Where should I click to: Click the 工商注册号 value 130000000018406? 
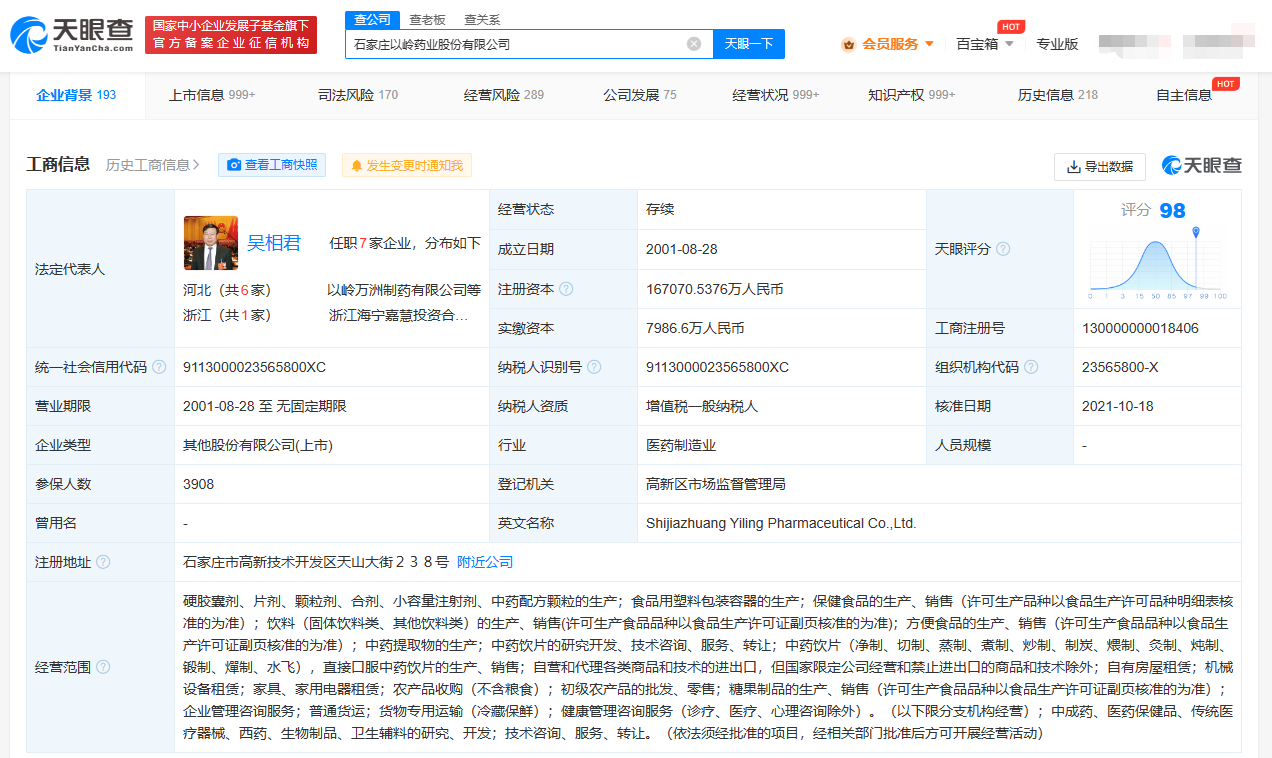tap(1140, 328)
